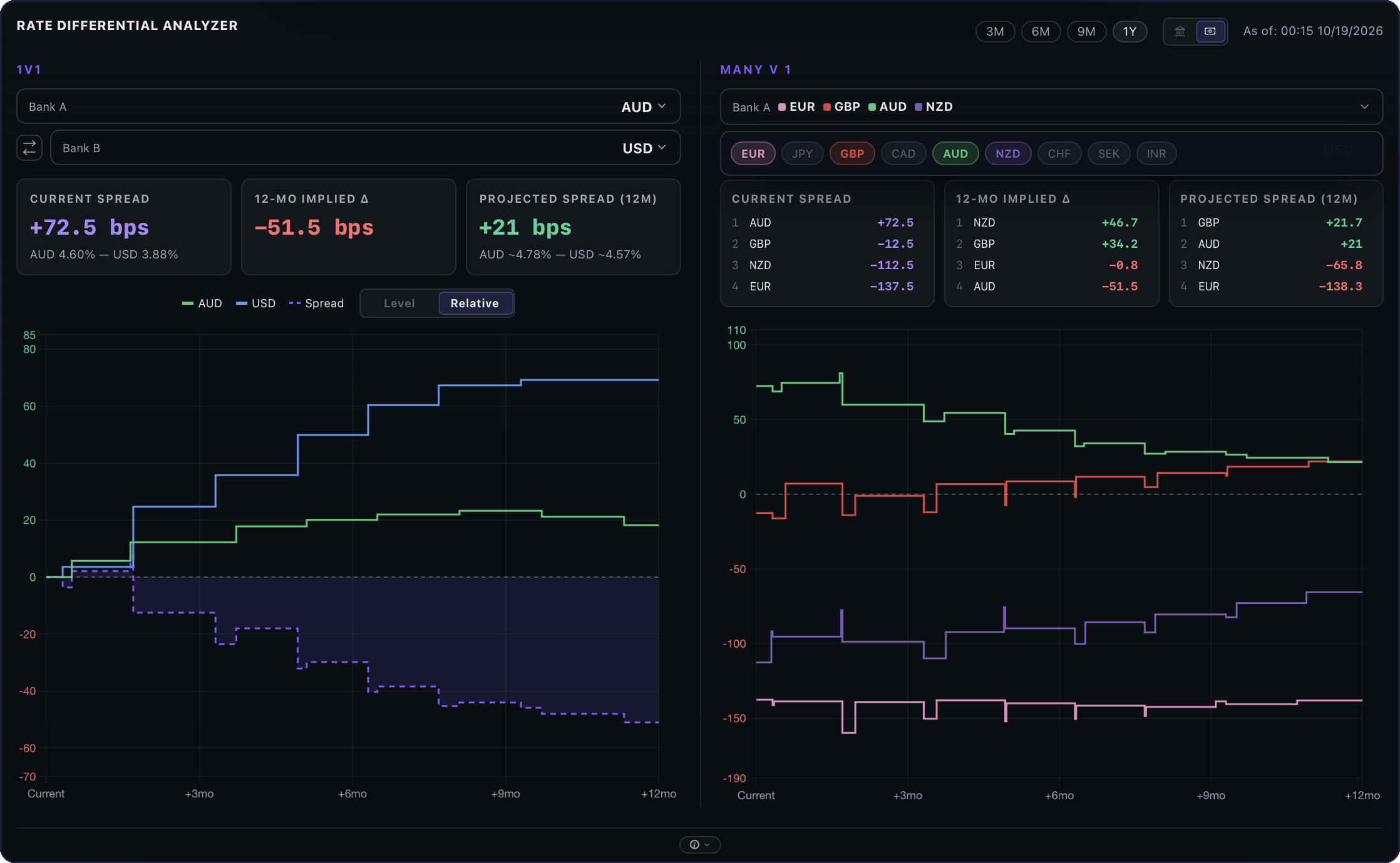Select the 3M time range
1400x863 pixels.
(995, 31)
